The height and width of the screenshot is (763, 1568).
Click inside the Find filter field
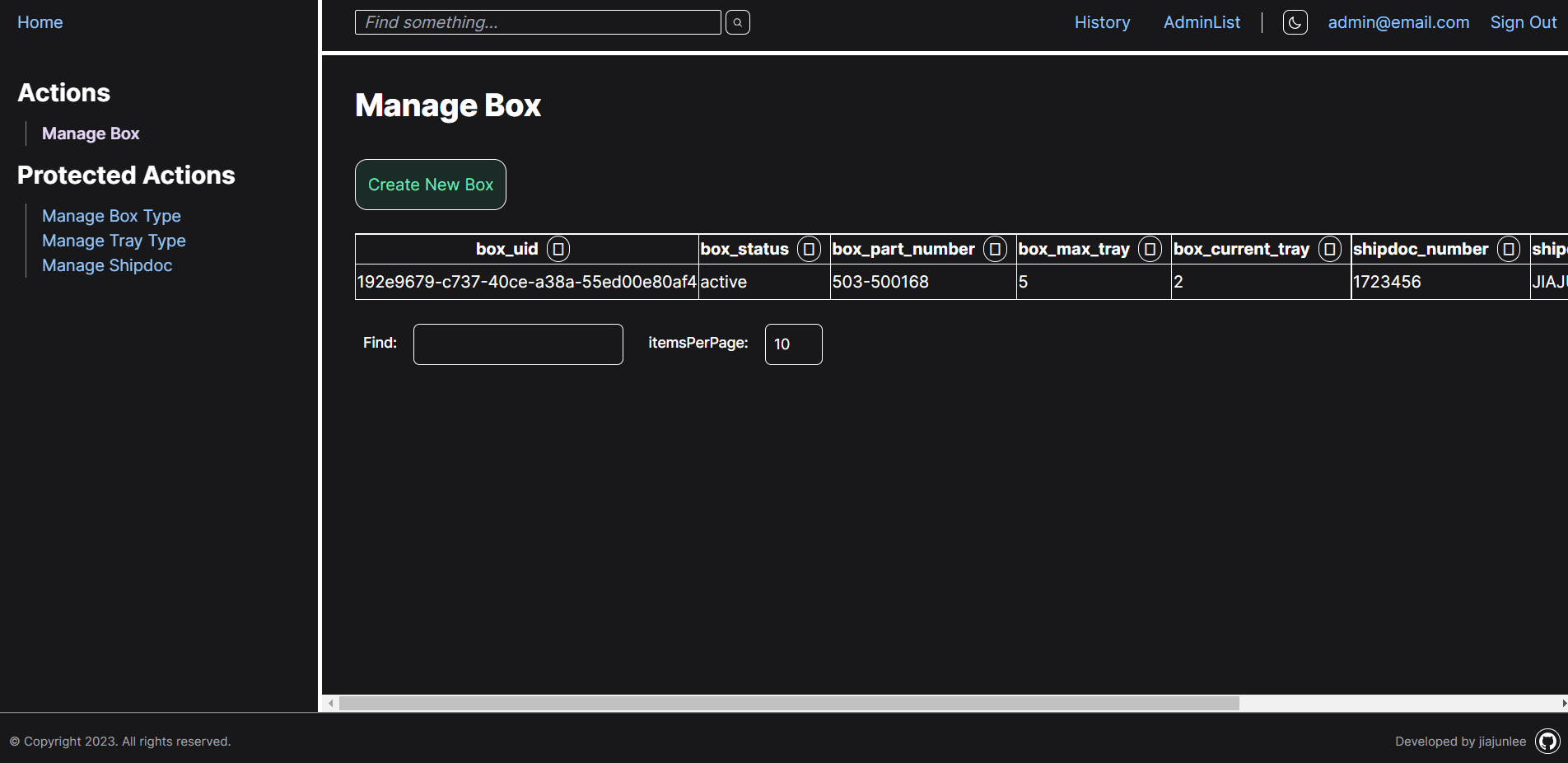click(517, 344)
